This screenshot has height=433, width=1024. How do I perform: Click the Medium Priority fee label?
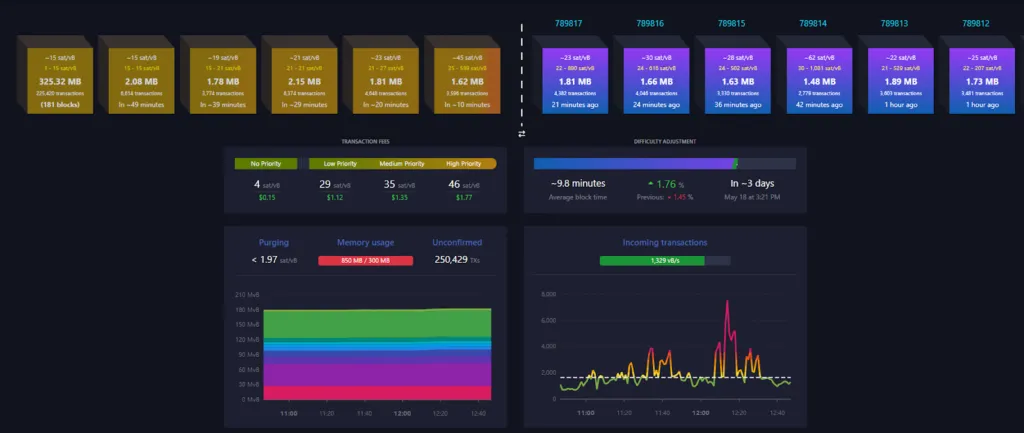402,164
